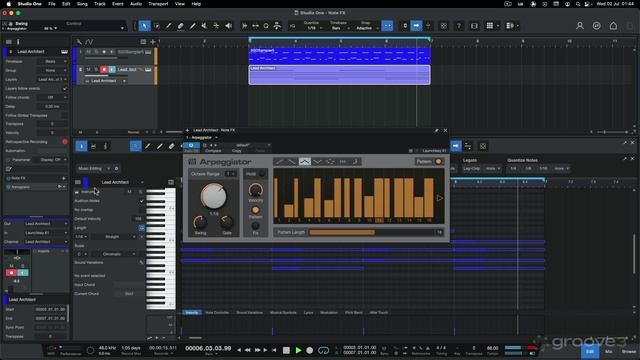The image size is (640, 360).
Task: Click the arpeggiator Swing knob
Action: [200, 222]
